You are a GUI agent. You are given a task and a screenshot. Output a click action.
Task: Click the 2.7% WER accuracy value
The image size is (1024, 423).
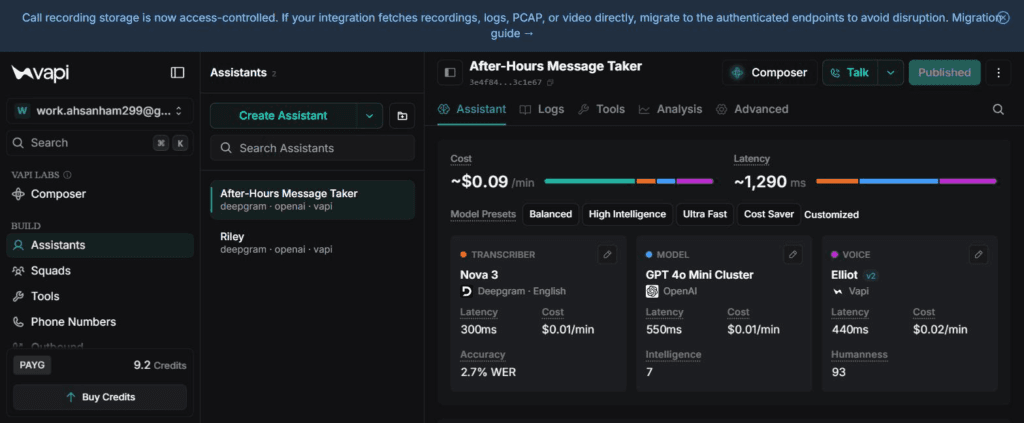point(488,372)
